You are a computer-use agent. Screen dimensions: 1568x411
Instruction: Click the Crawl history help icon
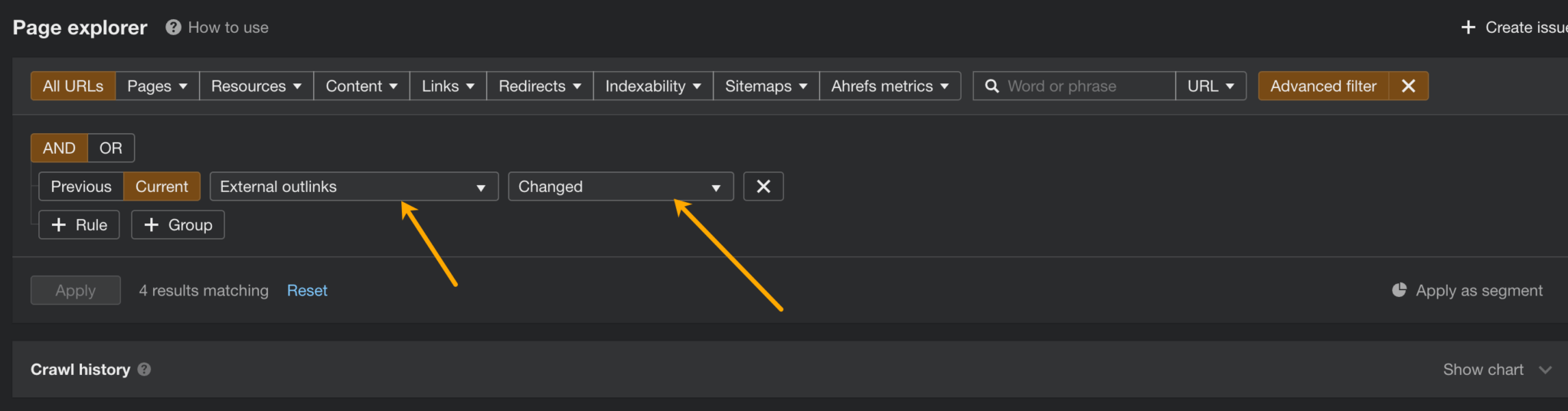(x=144, y=370)
